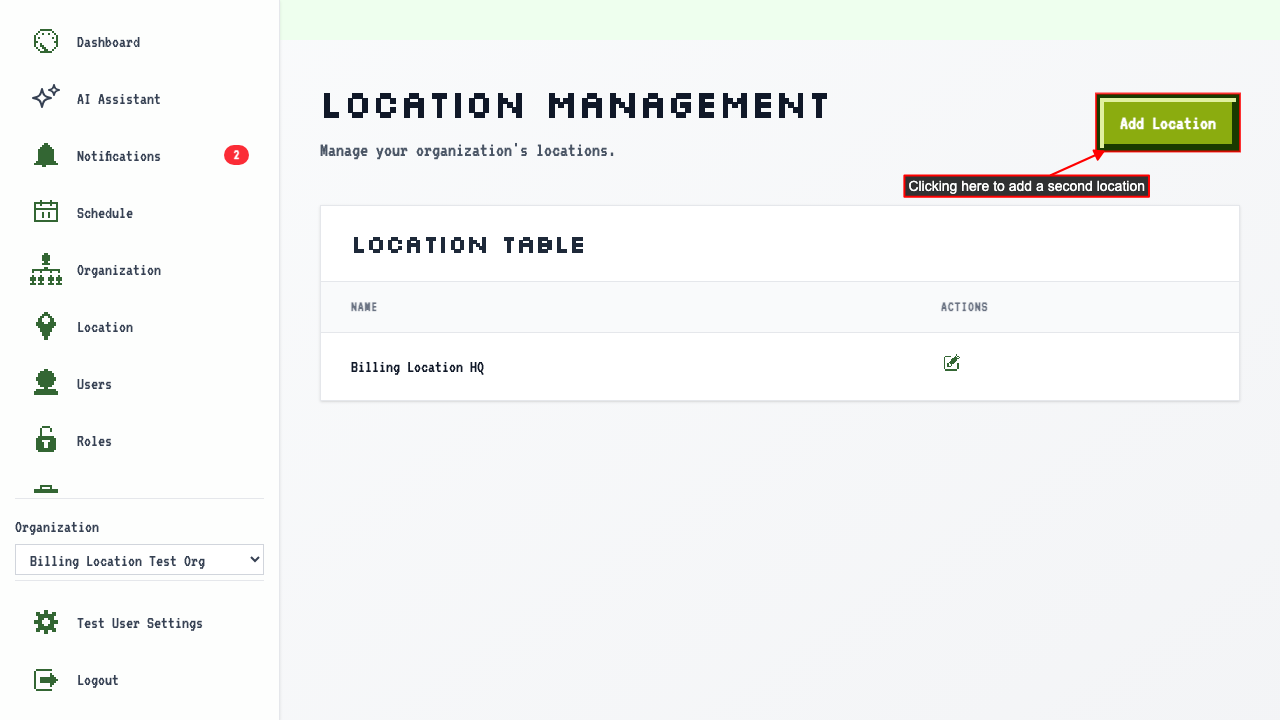Screen dimensions: 1280x720
Task: Click the Logout link
Action: (x=140, y=680)
